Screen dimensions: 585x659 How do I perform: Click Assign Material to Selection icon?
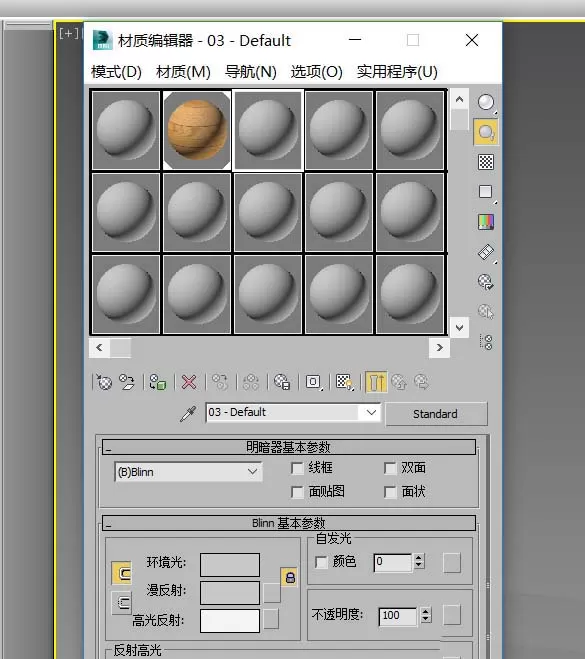point(158,382)
